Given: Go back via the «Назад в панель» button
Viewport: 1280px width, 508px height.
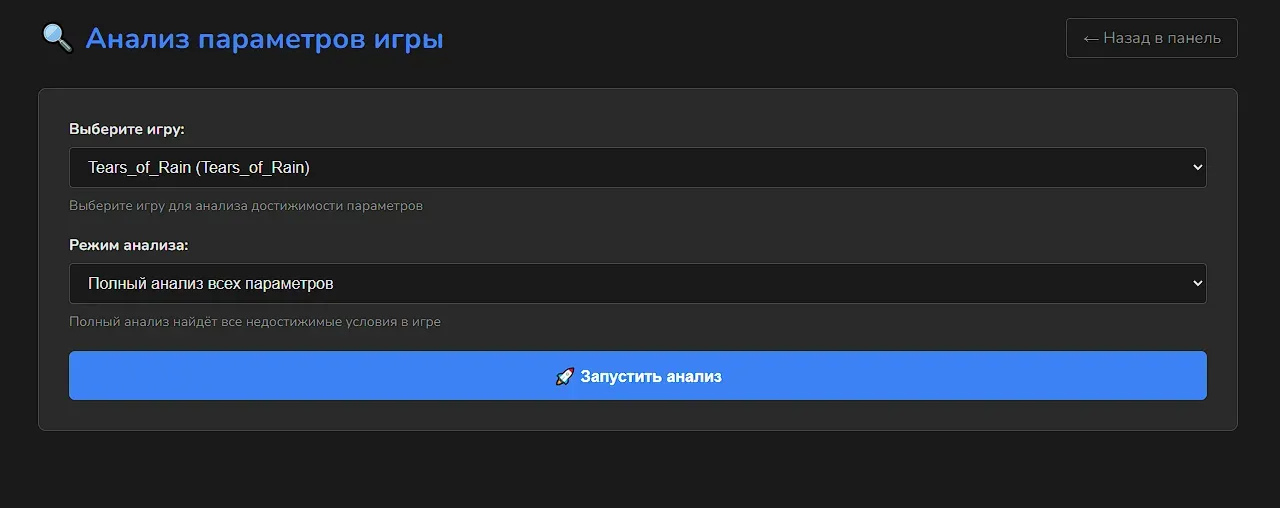Looking at the screenshot, I should tap(1151, 38).
